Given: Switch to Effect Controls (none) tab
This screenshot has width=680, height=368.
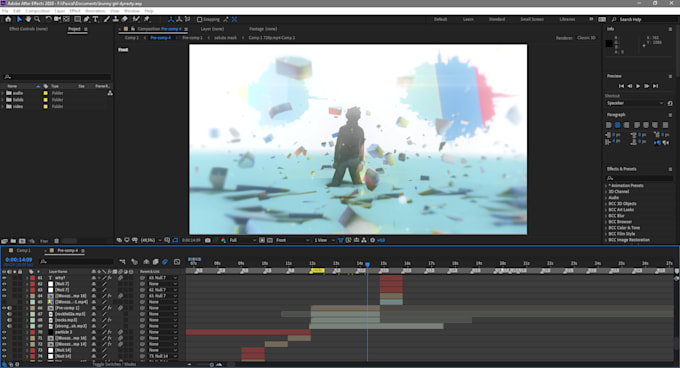Looking at the screenshot, I should (29, 29).
